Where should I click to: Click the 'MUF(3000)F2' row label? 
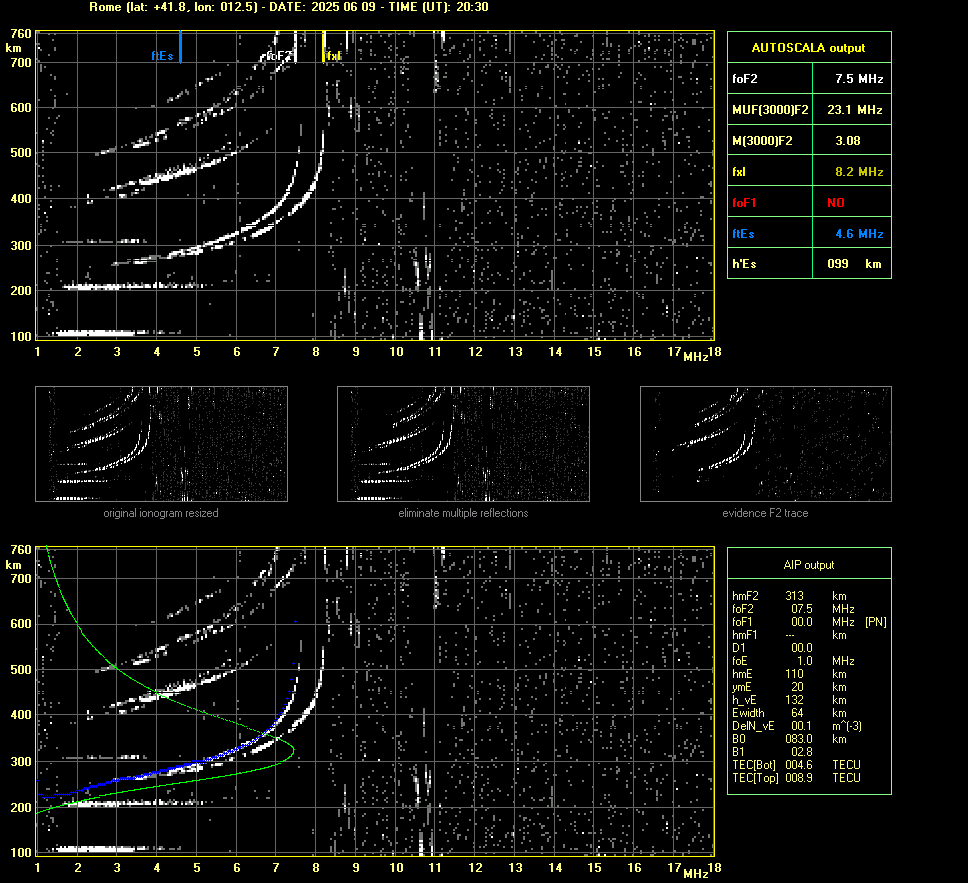[770, 110]
